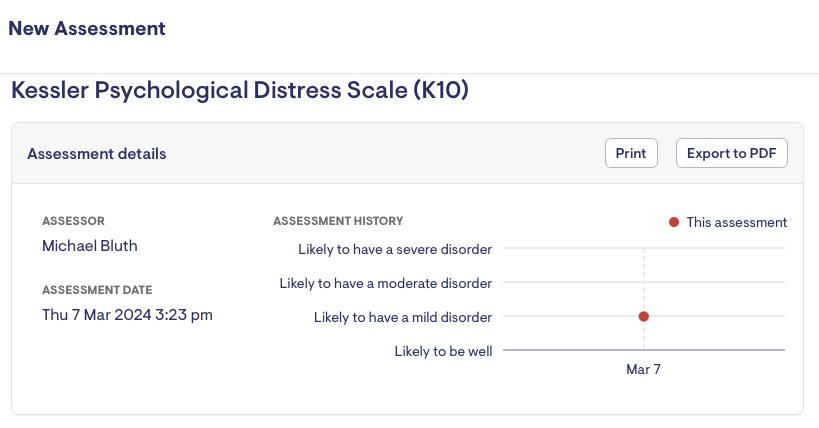Click "Likely to have a moderate disorder" label
This screenshot has height=428, width=819.
click(386, 283)
